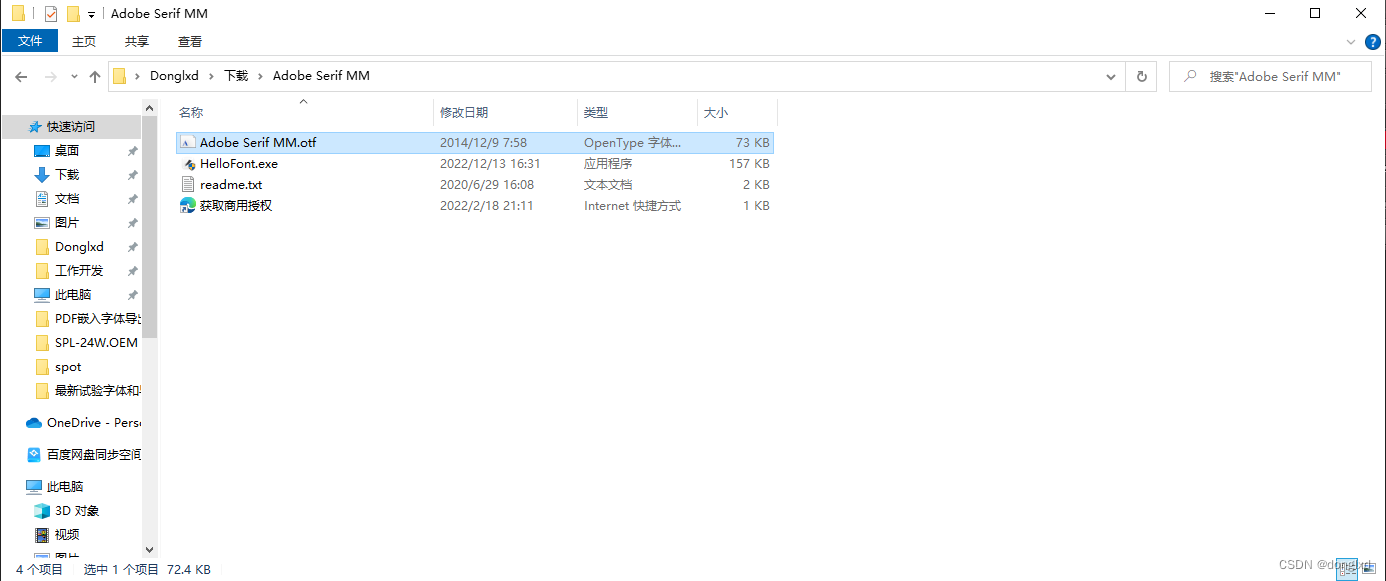Click the 桌面 desktop icon in sidebar
1386x581 pixels.
pyautogui.click(x=42, y=151)
